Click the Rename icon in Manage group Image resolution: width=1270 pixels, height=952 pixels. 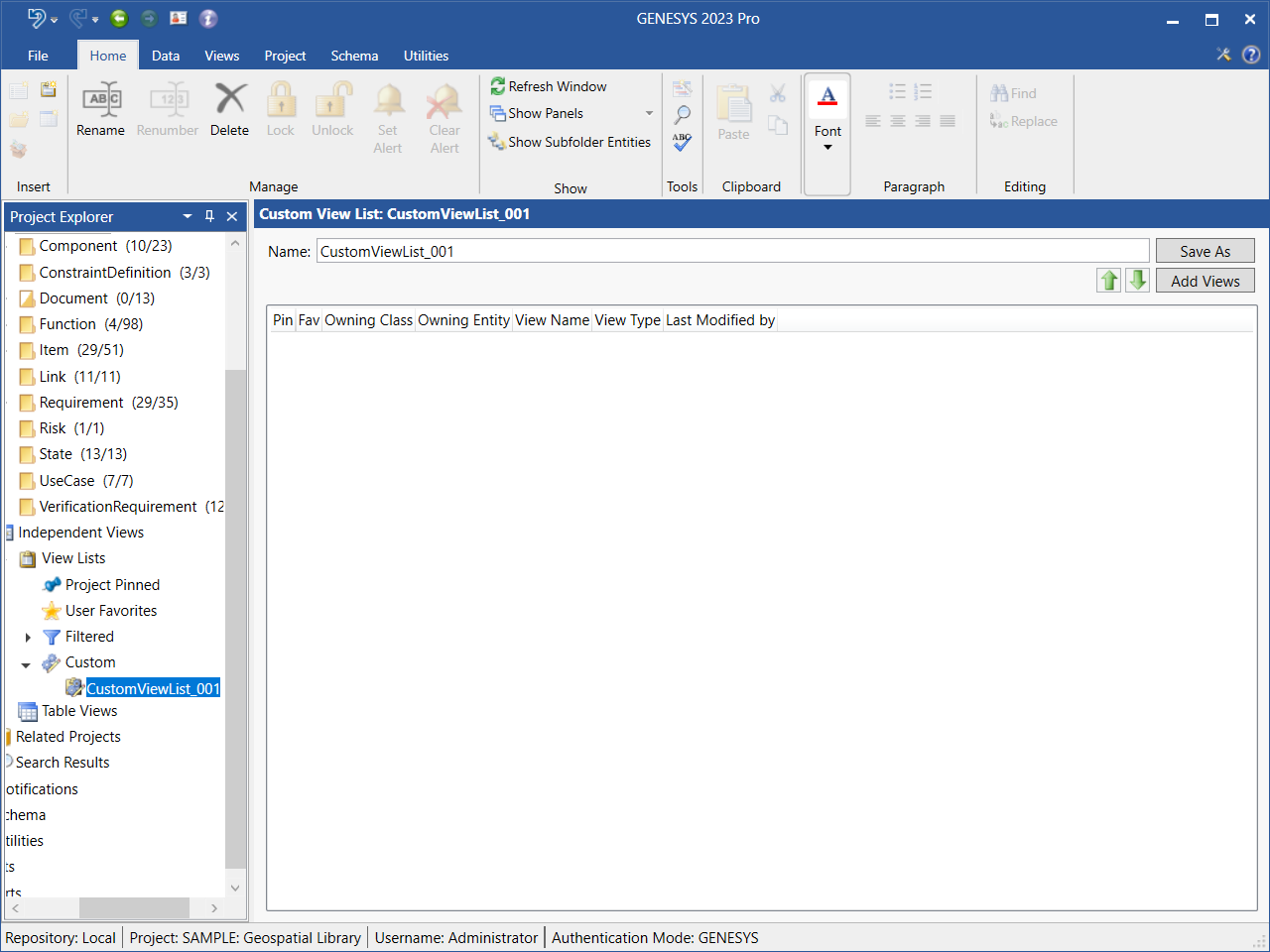101,100
